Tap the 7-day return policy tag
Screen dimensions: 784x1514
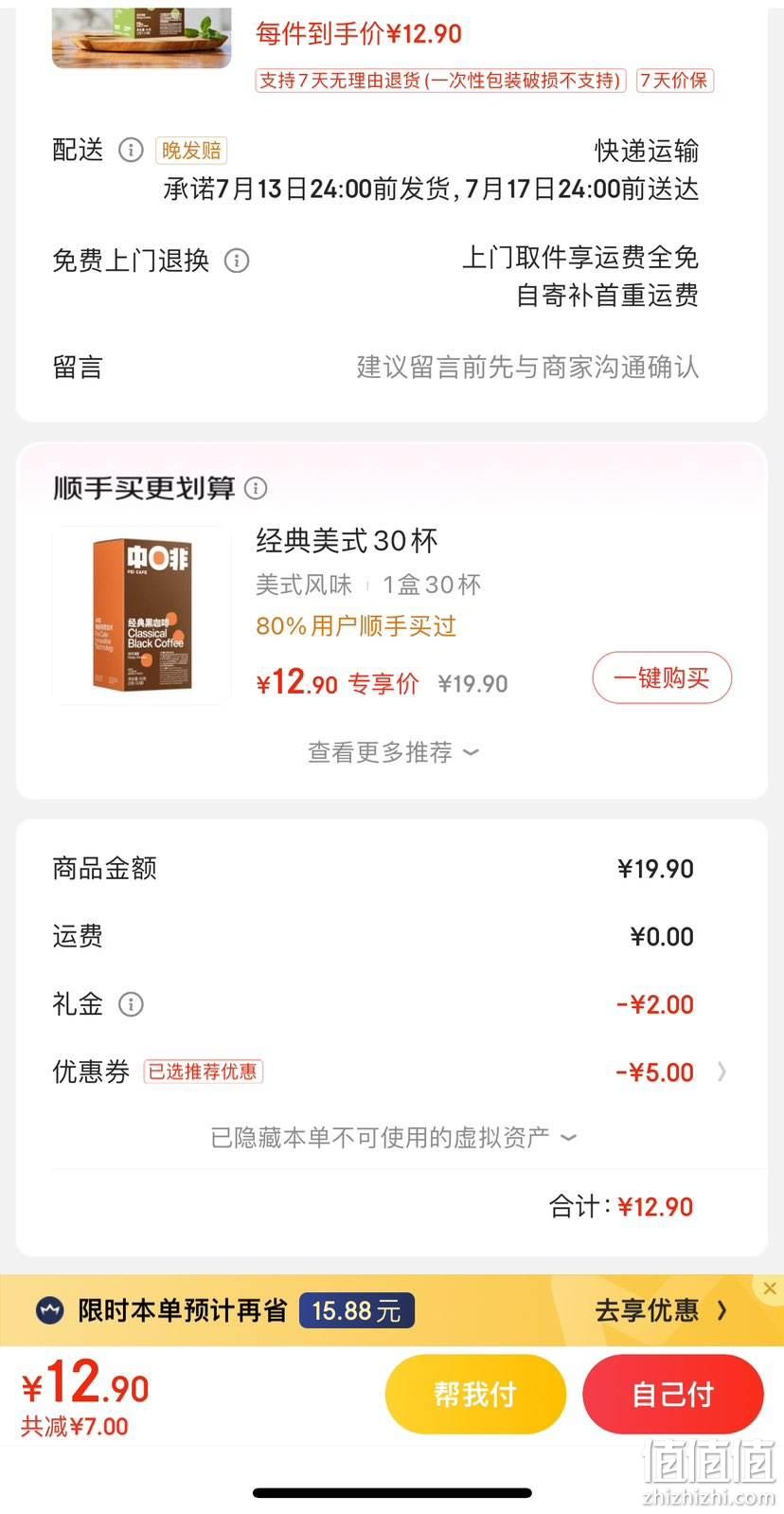(440, 81)
